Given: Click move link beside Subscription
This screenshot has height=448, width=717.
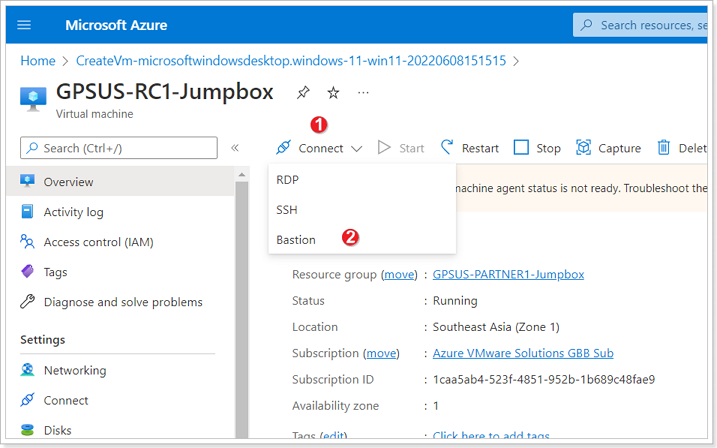Looking at the screenshot, I should point(381,353).
